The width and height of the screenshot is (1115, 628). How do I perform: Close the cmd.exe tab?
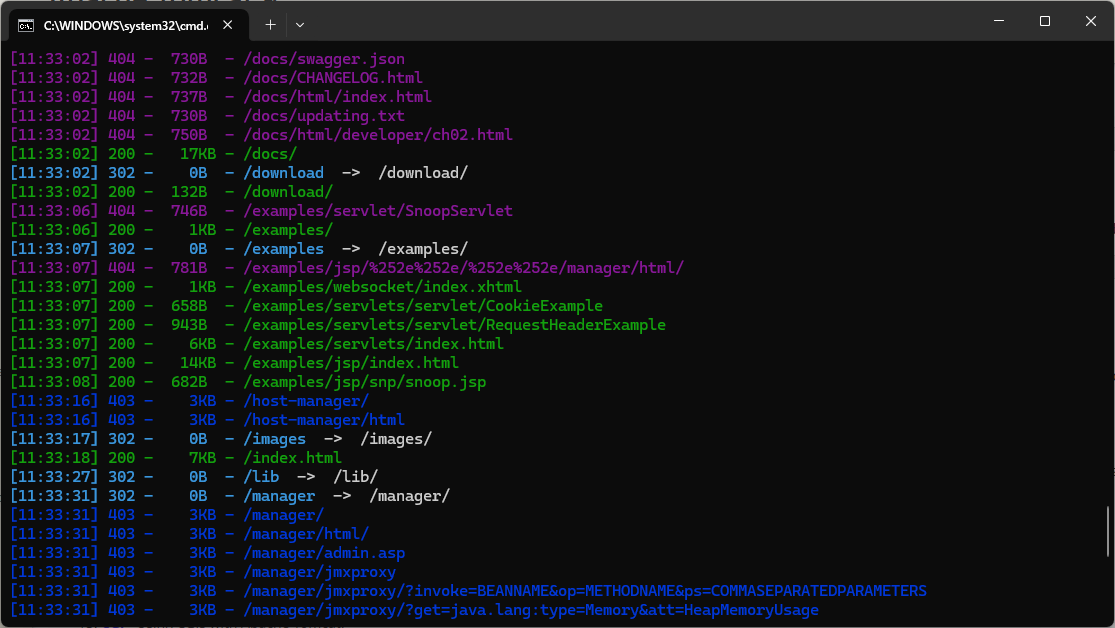228,24
